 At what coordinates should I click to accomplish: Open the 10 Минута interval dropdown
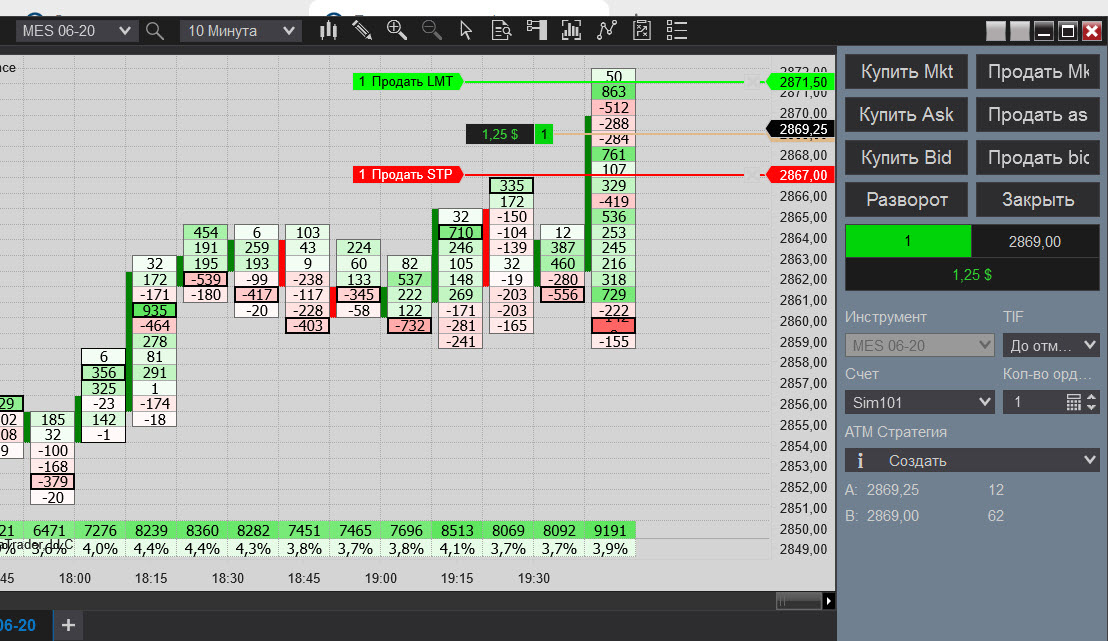pyautogui.click(x=240, y=31)
